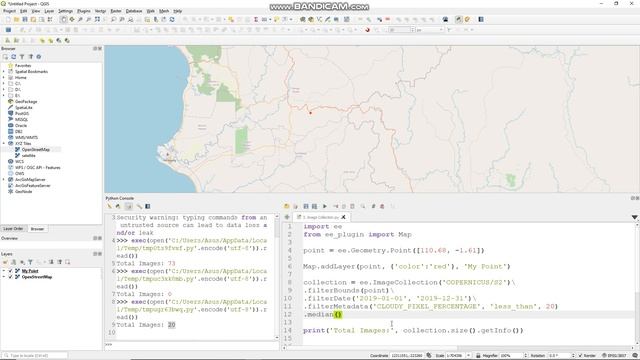This screenshot has width=640, height=360.
Task: Click Run Command in Python console
Action: coord(118,207)
